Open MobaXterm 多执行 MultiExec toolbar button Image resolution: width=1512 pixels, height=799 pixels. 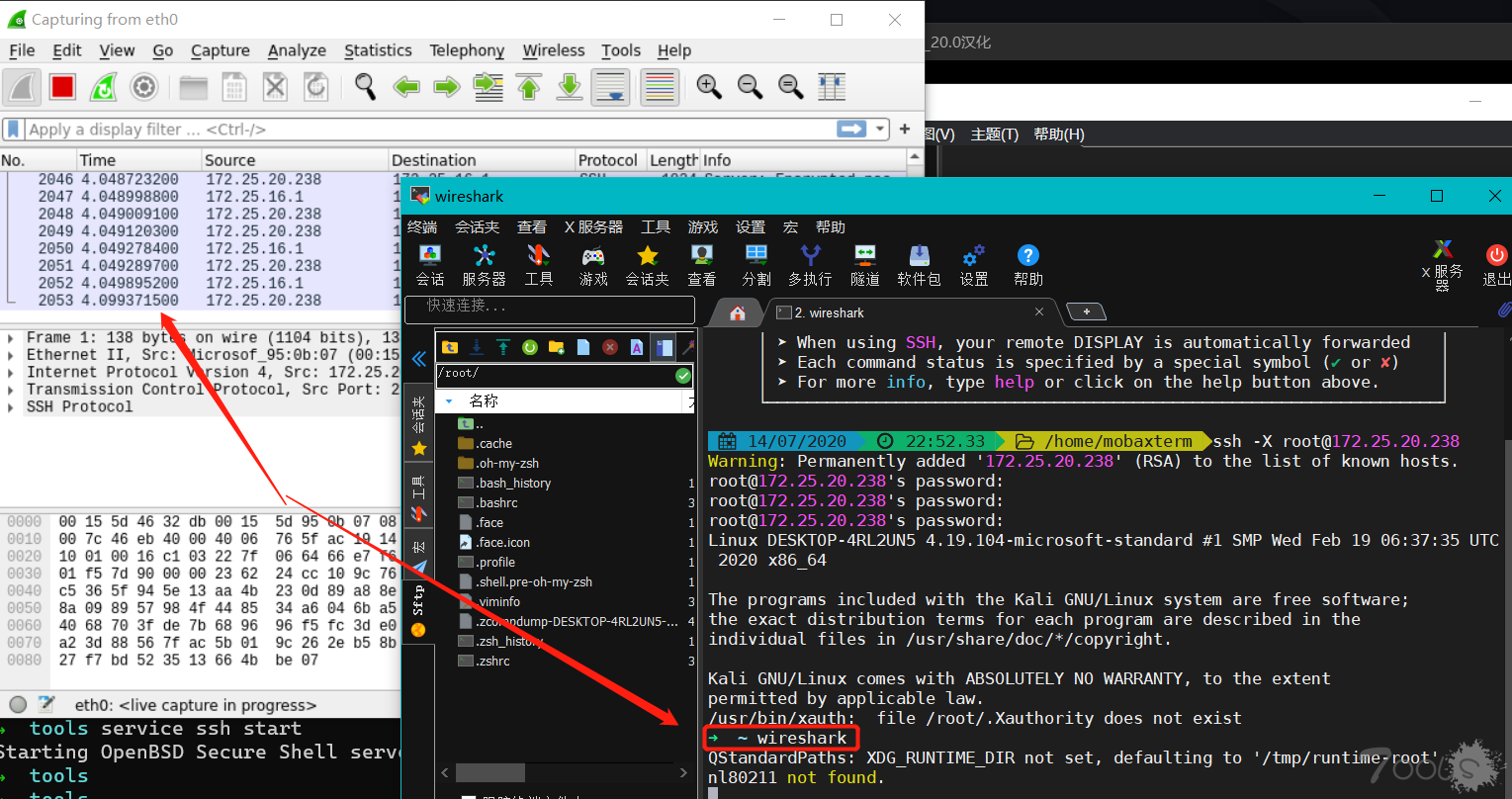[810, 265]
